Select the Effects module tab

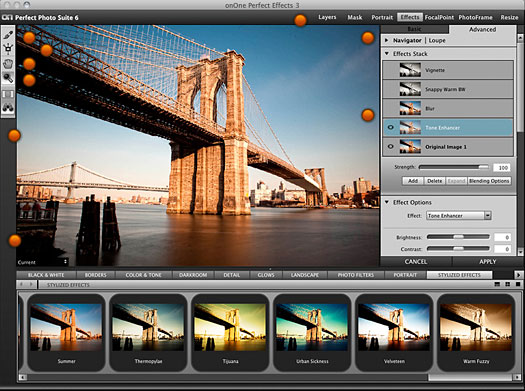pyautogui.click(x=410, y=17)
